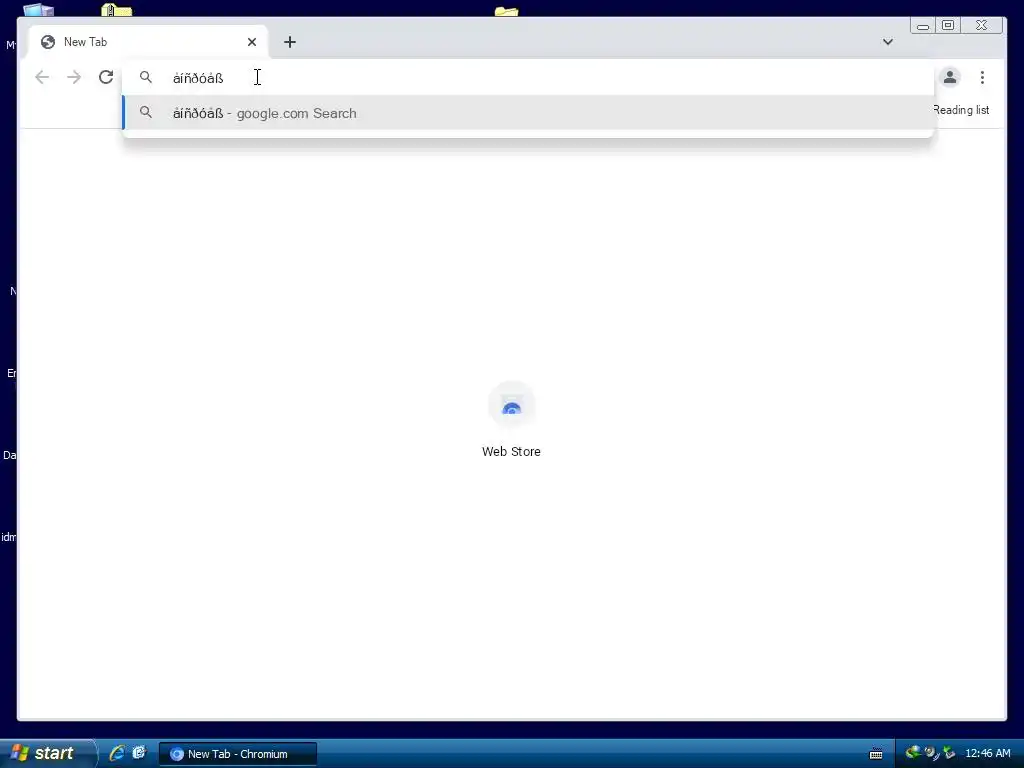Expand the tab search chevron
Viewport: 1024px width, 768px height.
(888, 42)
